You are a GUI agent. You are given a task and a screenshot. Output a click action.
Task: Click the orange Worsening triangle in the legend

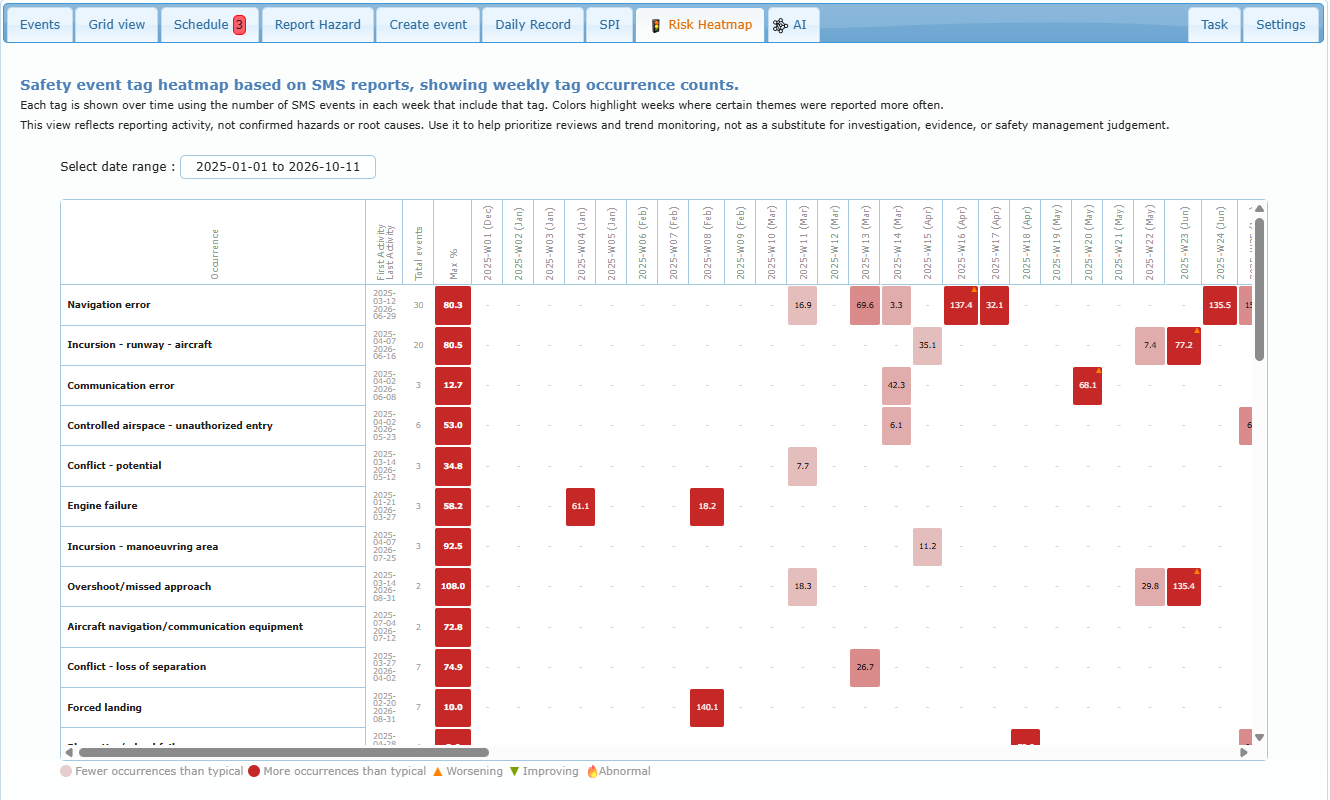pos(436,771)
